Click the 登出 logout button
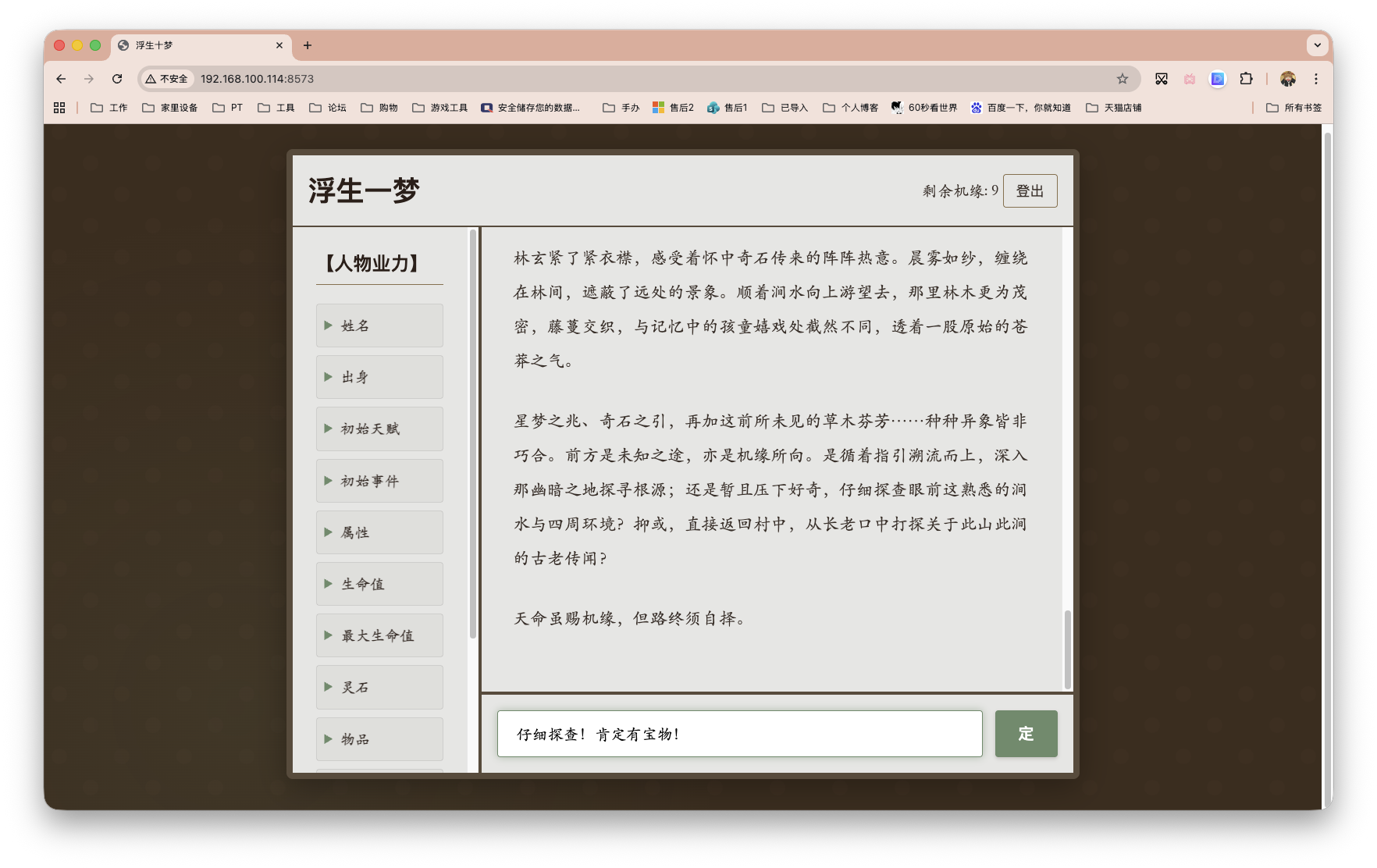Image resolution: width=1377 pixels, height=868 pixels. [1030, 190]
